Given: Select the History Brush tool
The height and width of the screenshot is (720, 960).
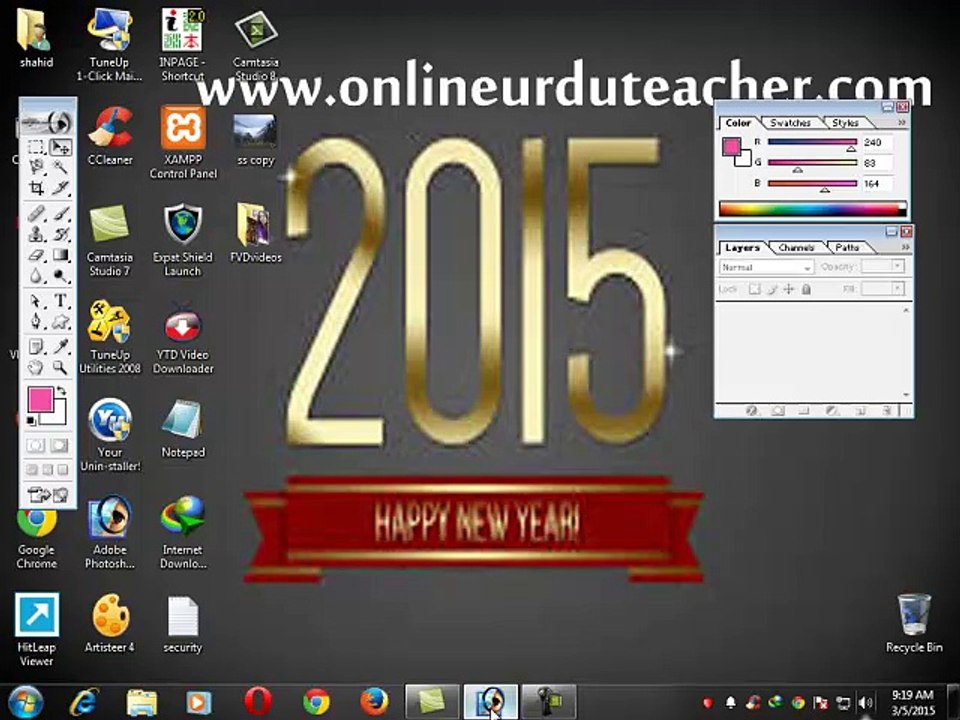Looking at the screenshot, I should coord(61,234).
